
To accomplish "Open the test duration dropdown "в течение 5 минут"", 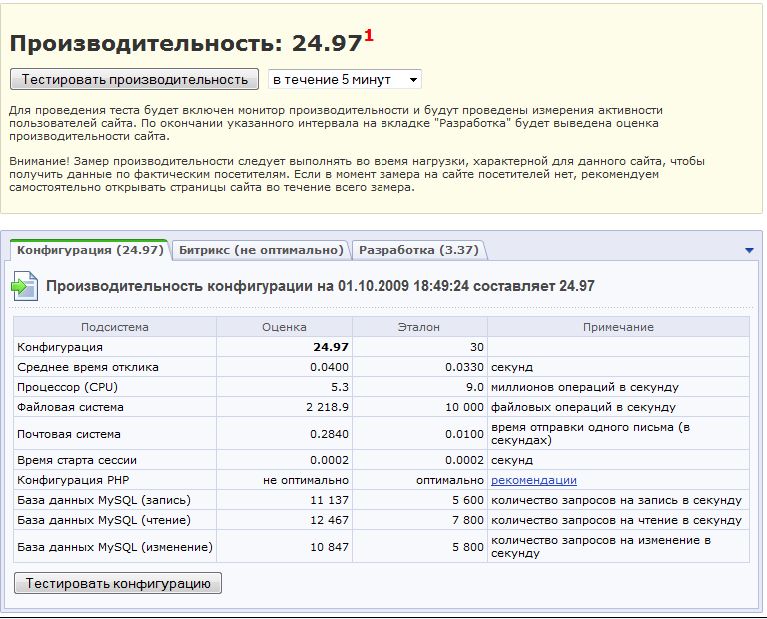I will point(344,79).
